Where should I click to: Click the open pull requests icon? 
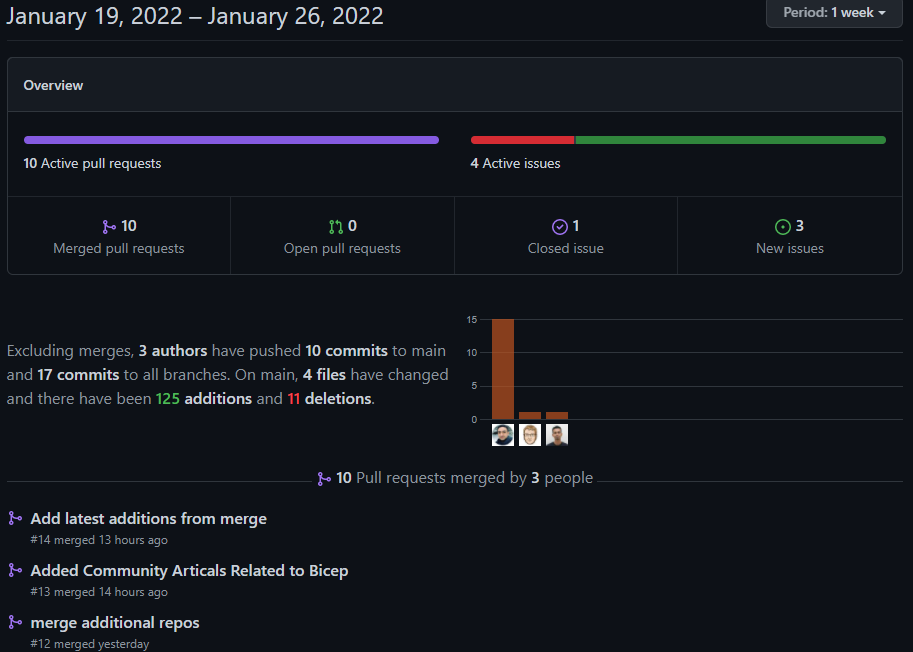tap(336, 227)
